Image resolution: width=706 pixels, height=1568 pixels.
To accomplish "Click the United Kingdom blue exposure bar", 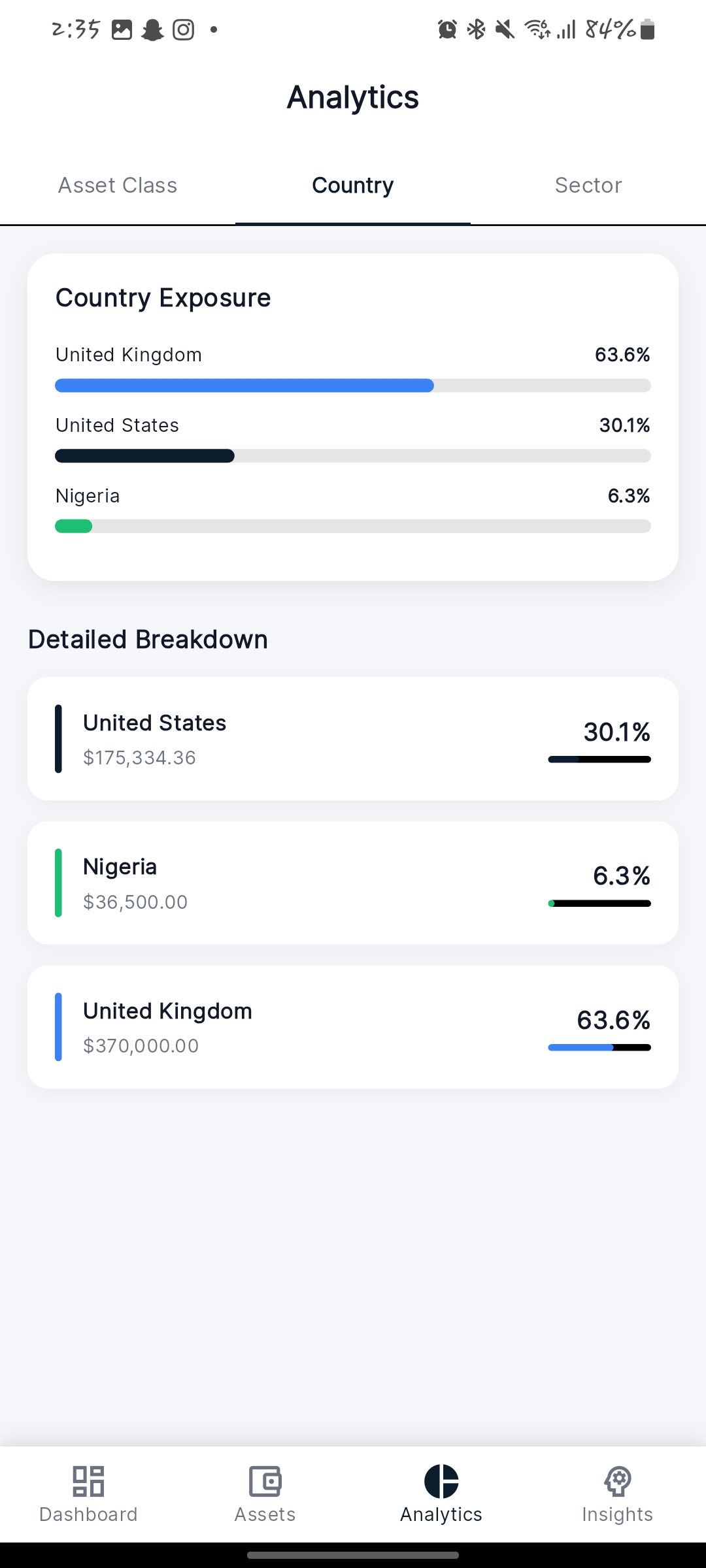I will 244,385.
